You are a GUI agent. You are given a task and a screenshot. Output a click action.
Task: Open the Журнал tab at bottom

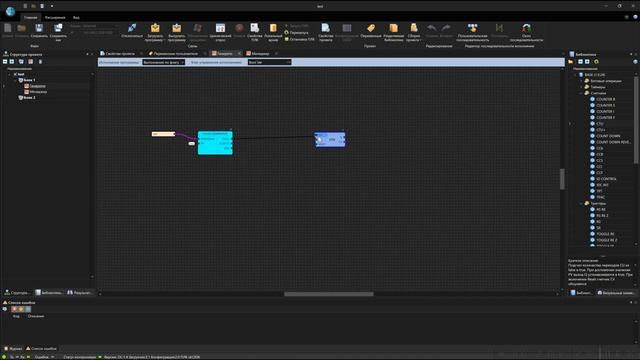(13, 349)
